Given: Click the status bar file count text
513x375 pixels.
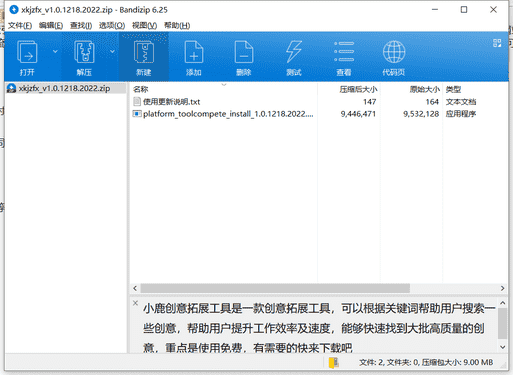Looking at the screenshot, I should pos(426,362).
